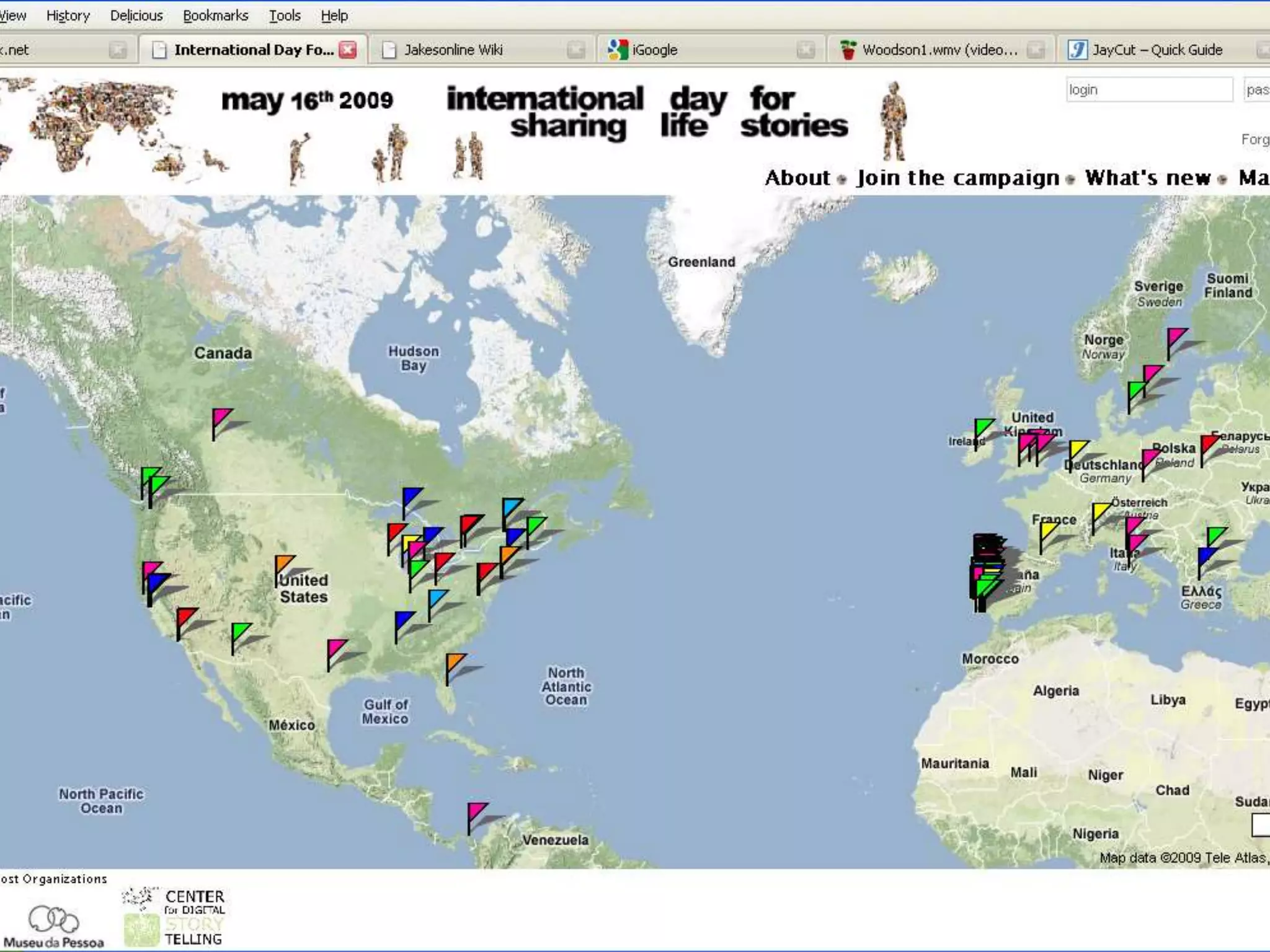This screenshot has width=1270, height=952.
Task: Switch to the iGoogle tab
Action: 654,50
